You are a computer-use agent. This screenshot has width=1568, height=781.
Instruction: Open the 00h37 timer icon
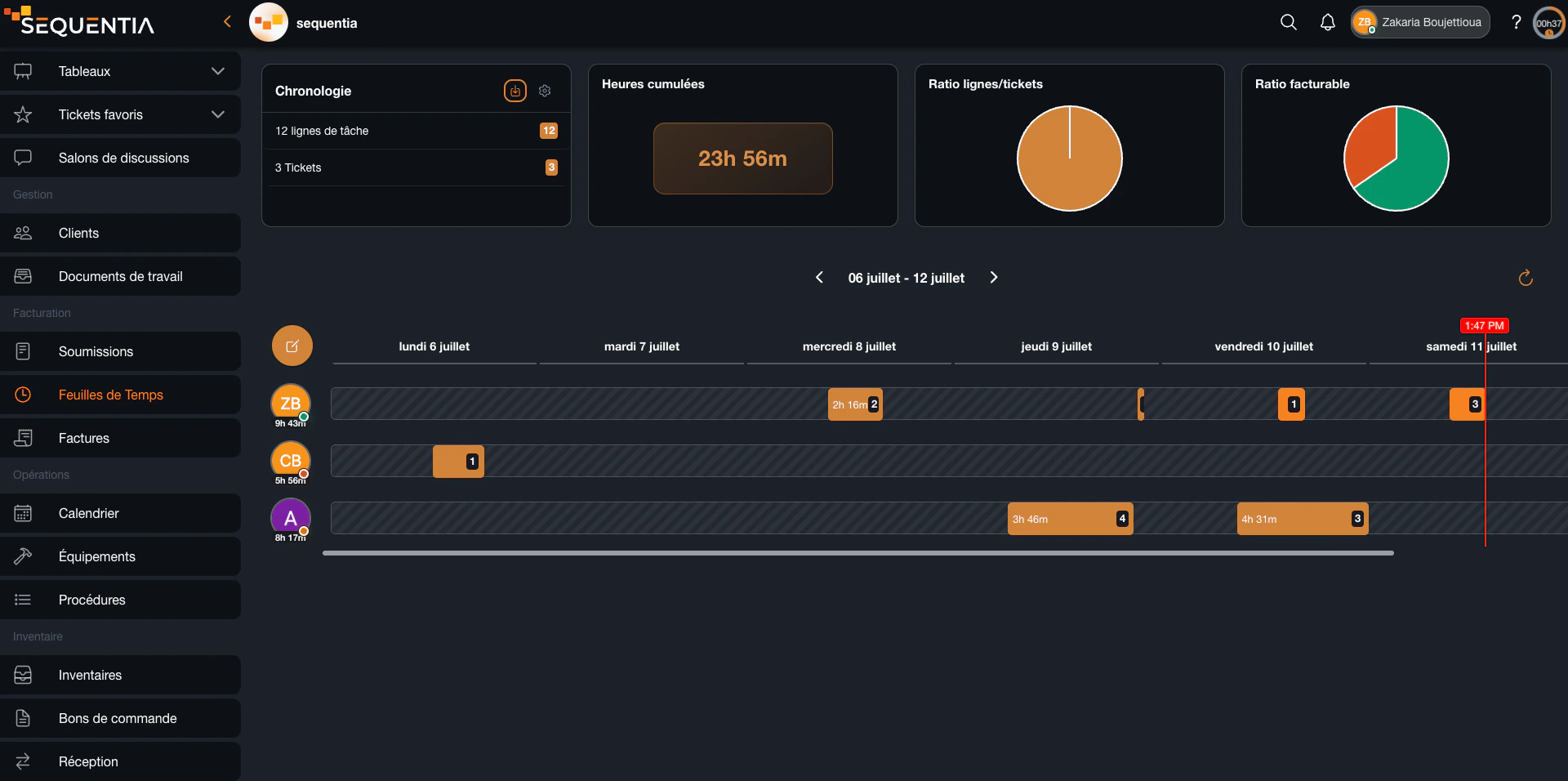click(1548, 23)
